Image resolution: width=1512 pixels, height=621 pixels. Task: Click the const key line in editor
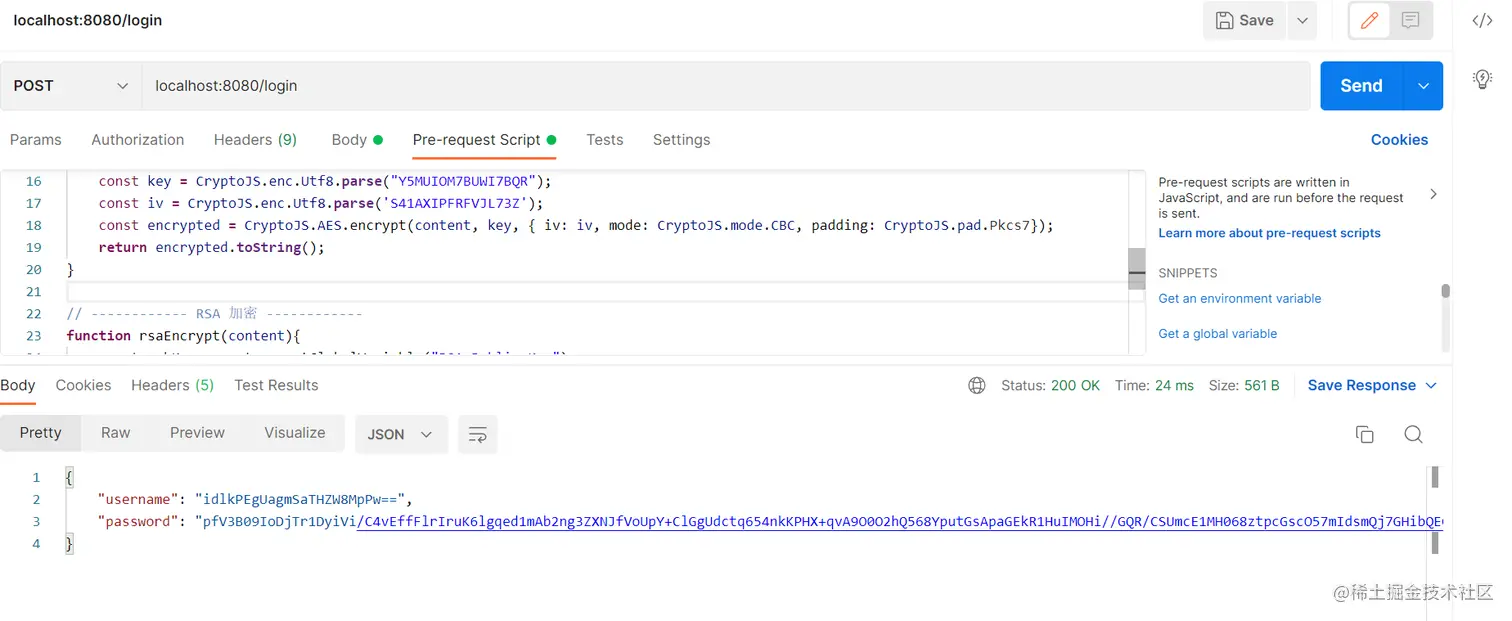(x=325, y=182)
